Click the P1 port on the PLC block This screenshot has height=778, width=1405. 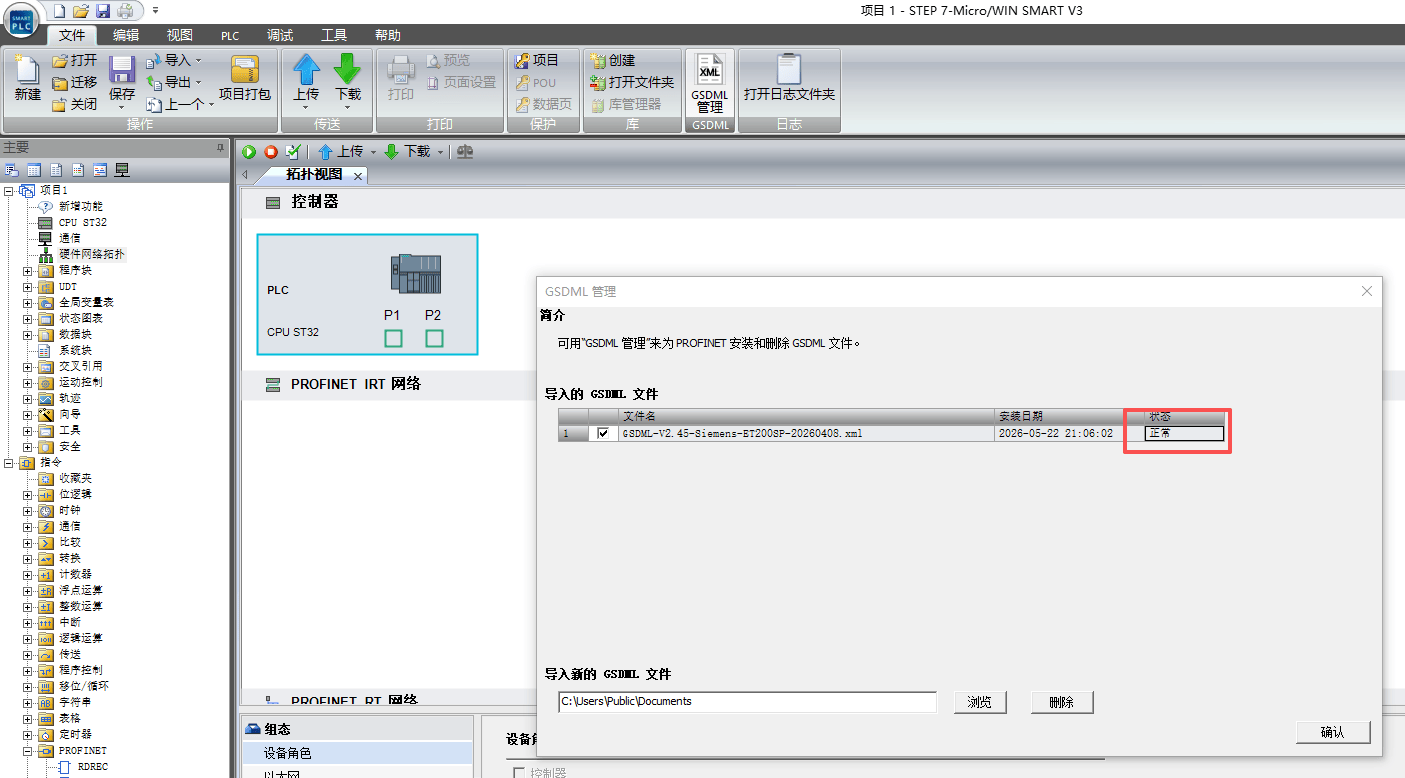tap(393, 338)
